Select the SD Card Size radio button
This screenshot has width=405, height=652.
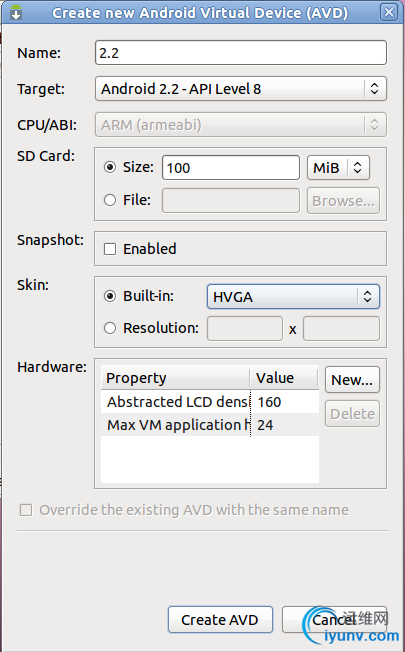pos(110,167)
